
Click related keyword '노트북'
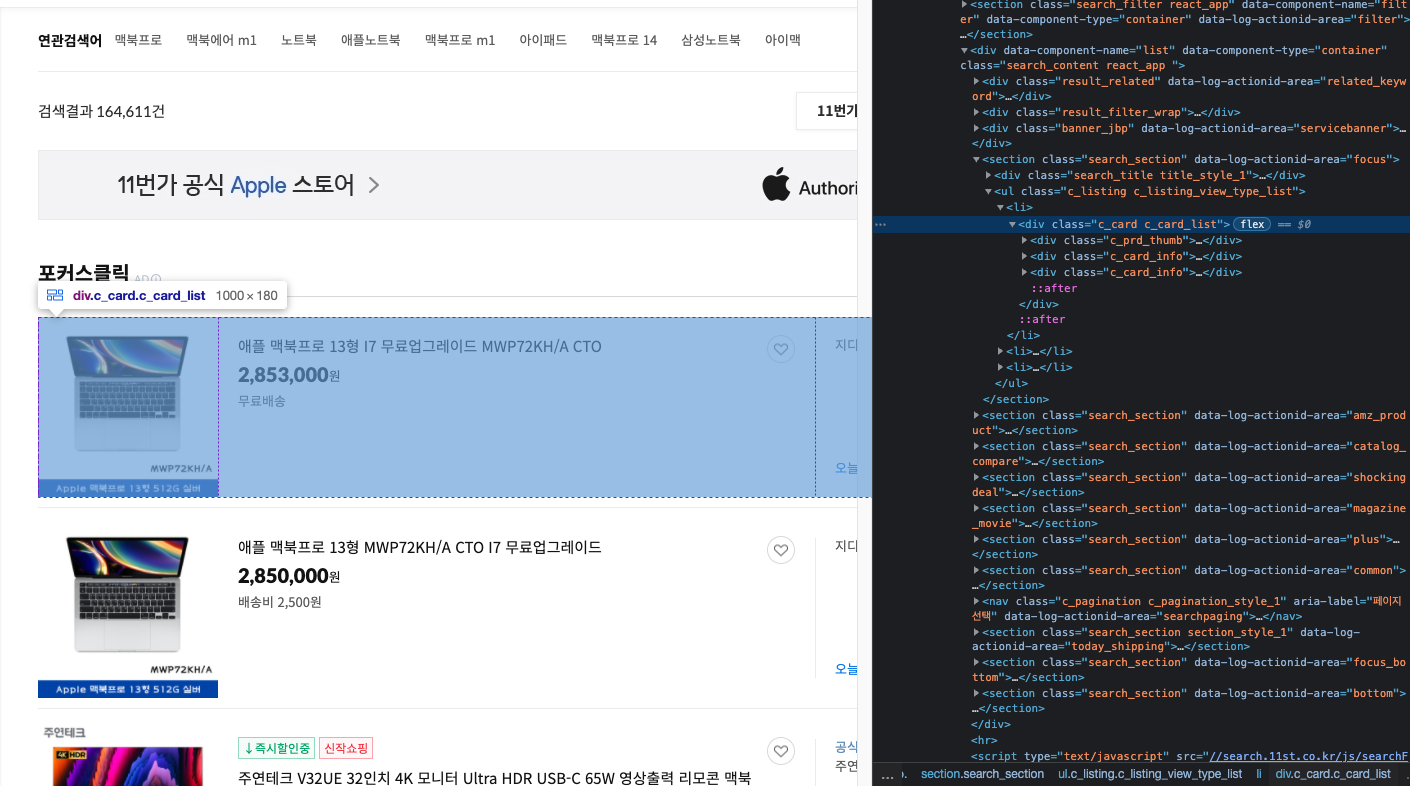click(298, 40)
